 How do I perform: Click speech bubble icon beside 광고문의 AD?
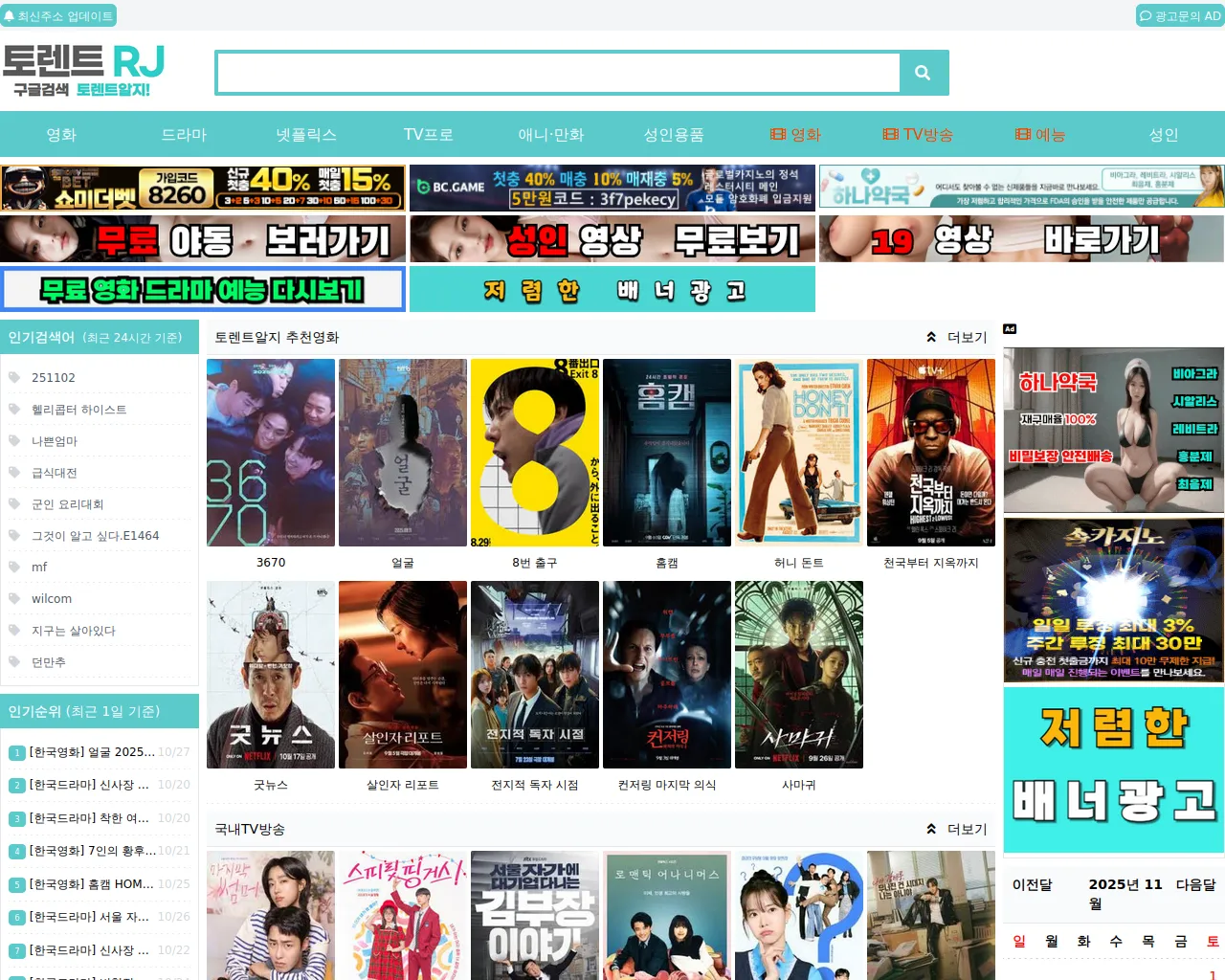1146,16
